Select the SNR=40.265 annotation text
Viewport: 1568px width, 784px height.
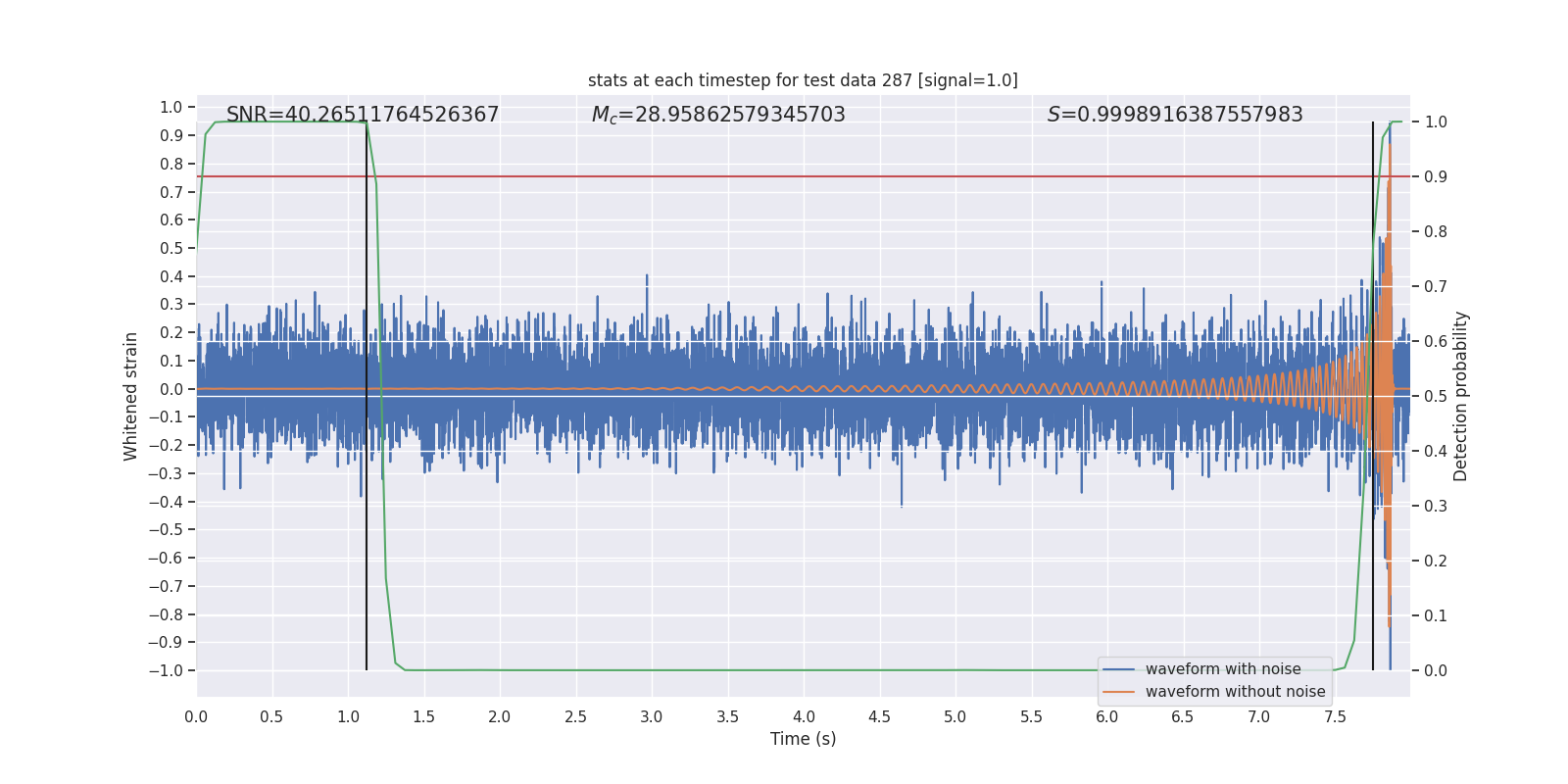(x=363, y=115)
